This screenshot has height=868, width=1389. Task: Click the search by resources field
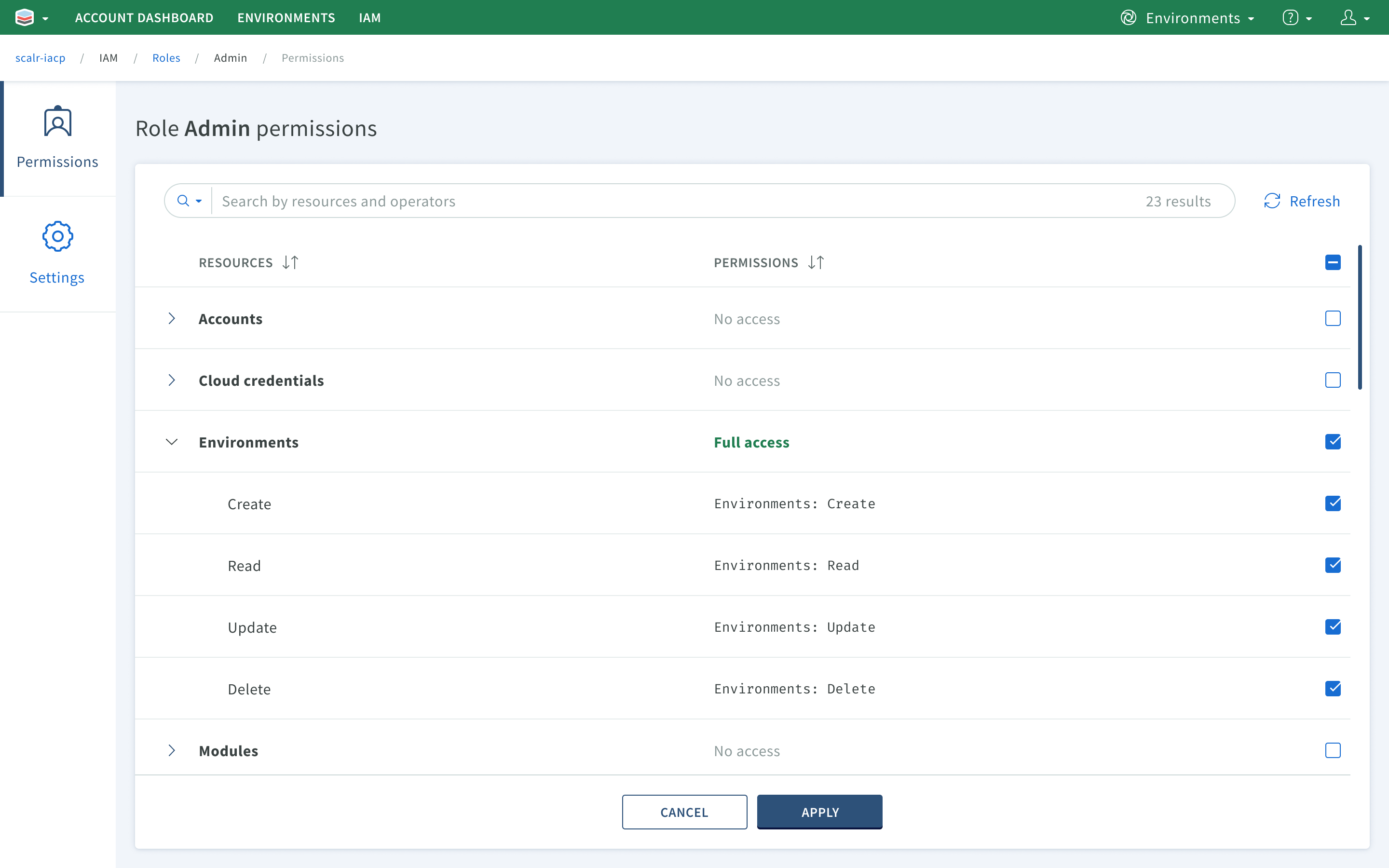pyautogui.click(x=459, y=200)
